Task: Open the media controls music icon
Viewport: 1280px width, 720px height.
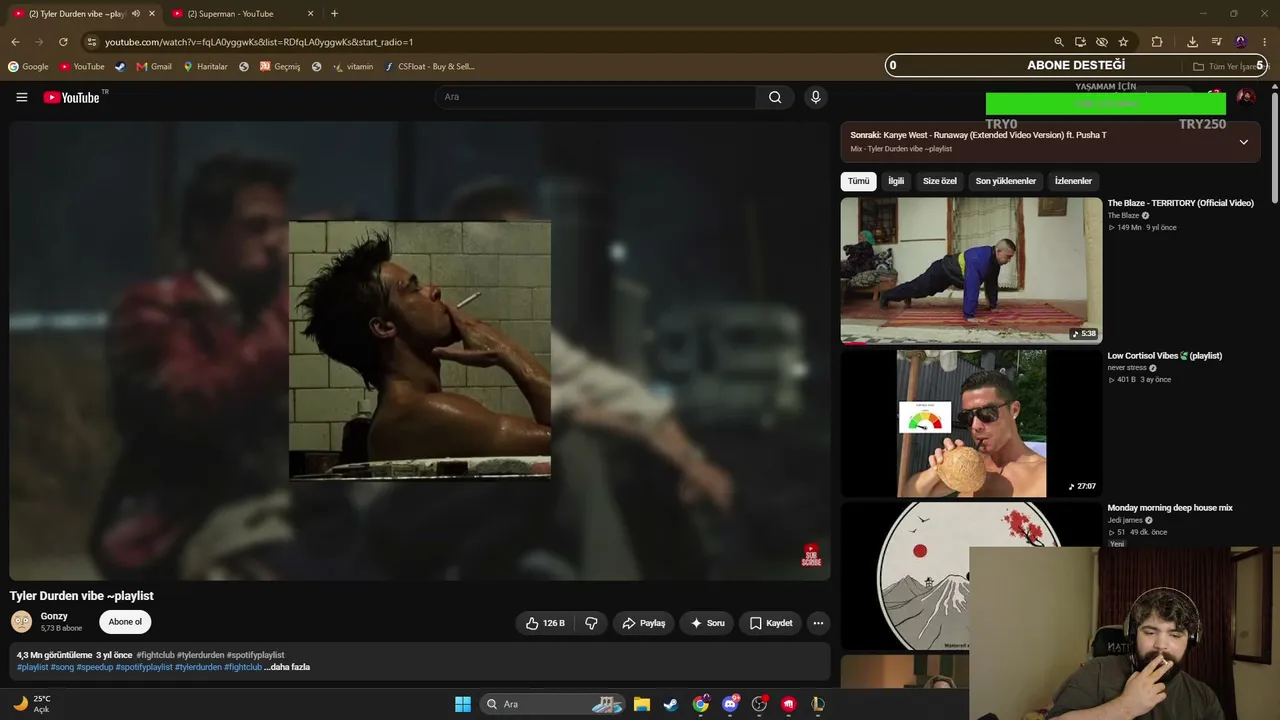Action: (x=1216, y=42)
